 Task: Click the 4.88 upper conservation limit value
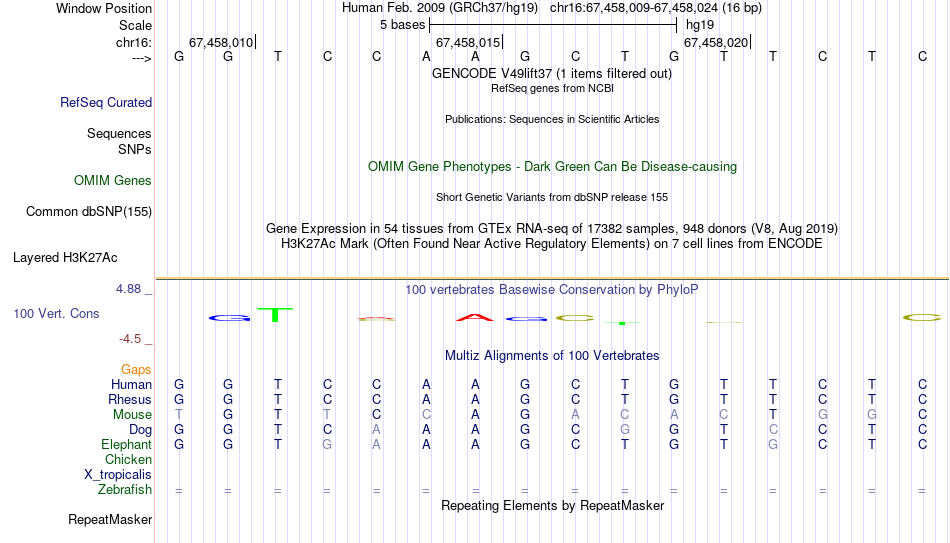click(x=128, y=289)
